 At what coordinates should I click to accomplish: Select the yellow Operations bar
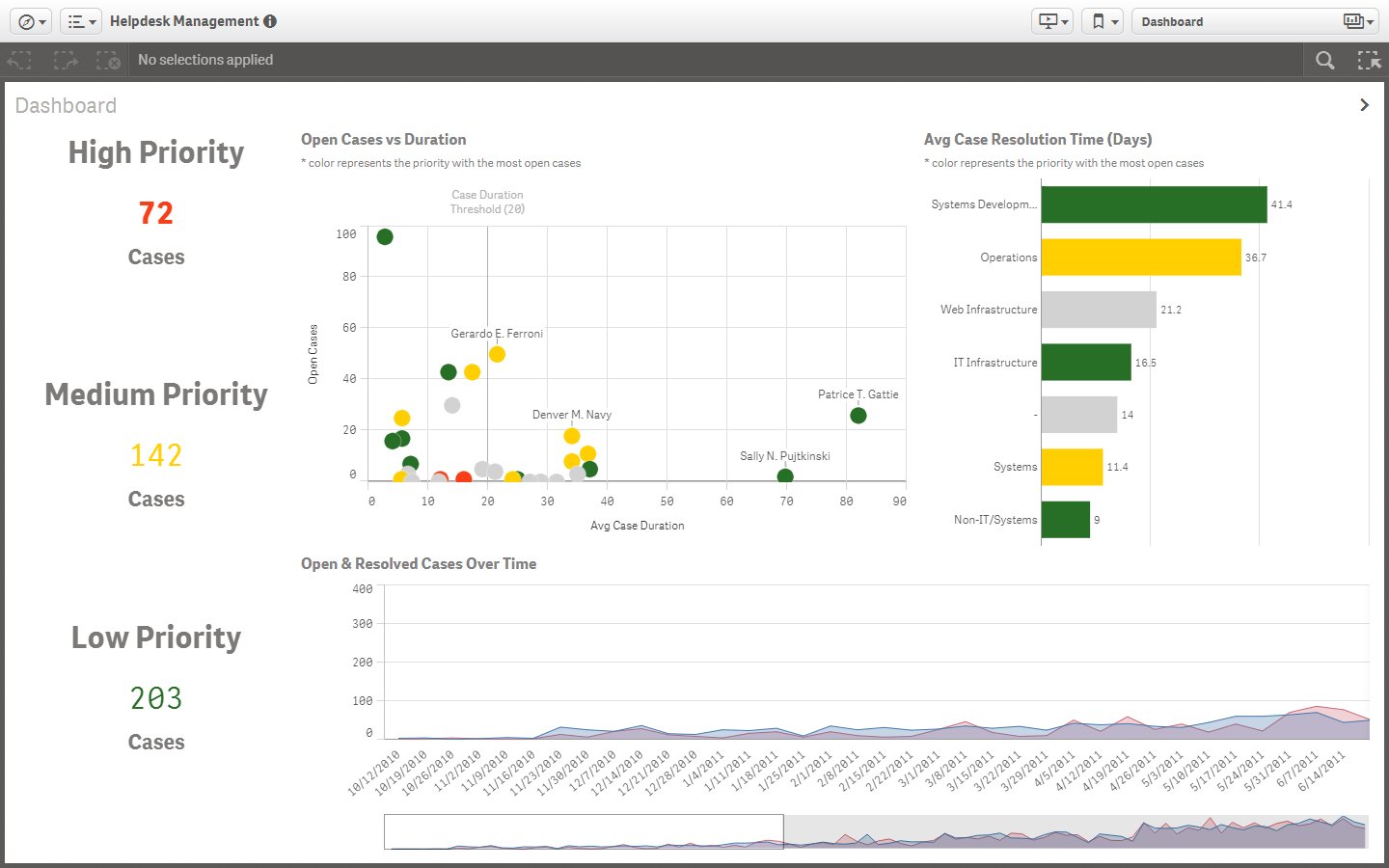coord(1140,258)
